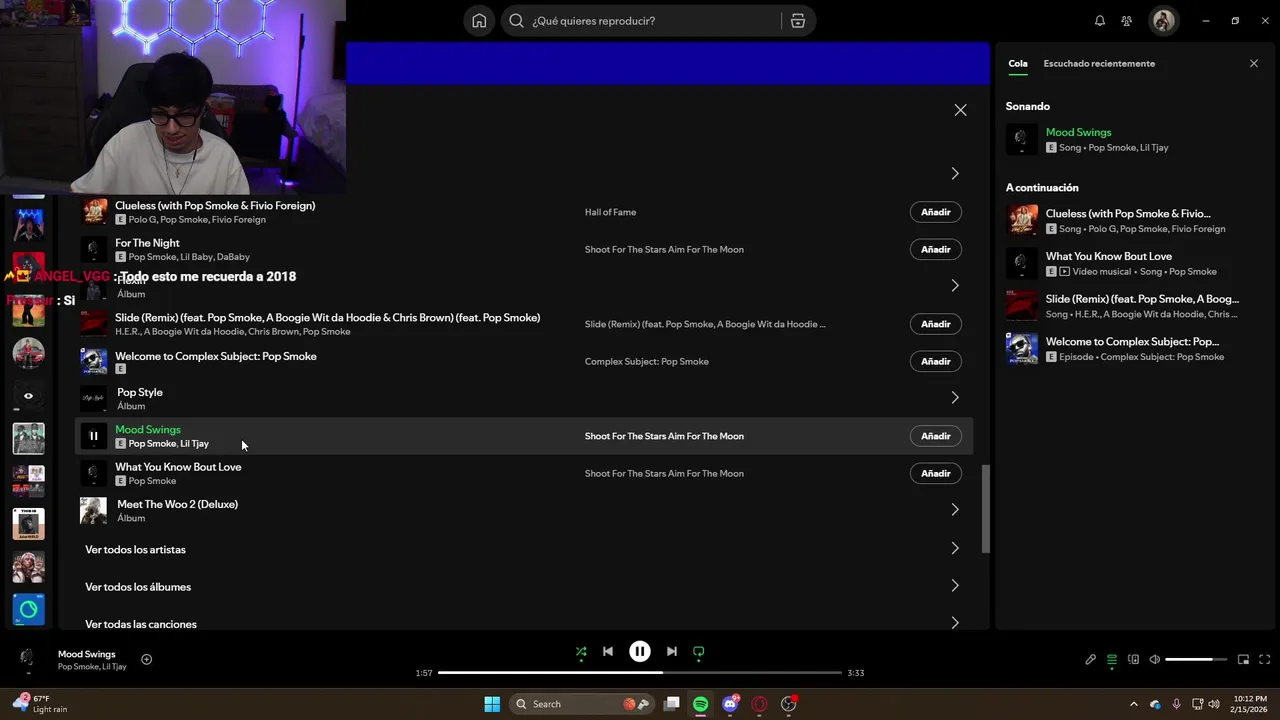Open the connect to a device icon
The image size is (1280, 720).
click(1133, 660)
